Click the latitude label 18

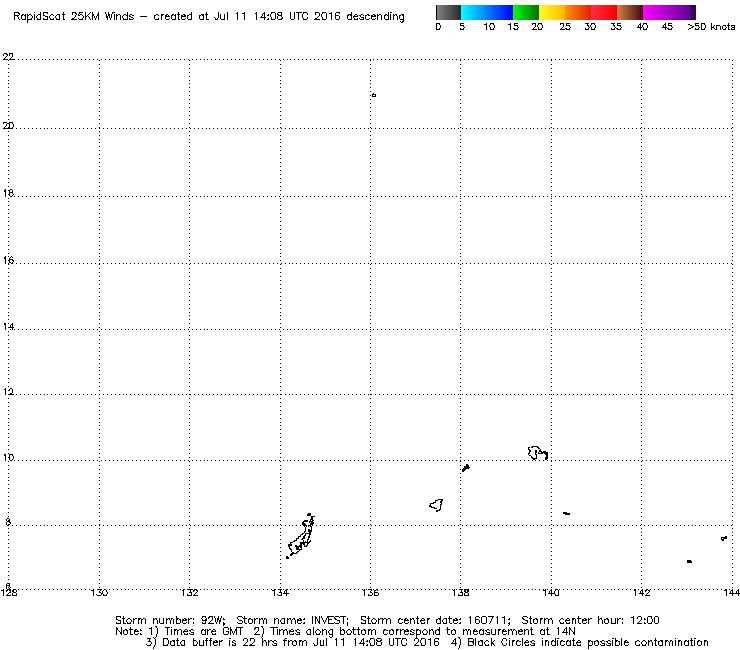(8, 193)
